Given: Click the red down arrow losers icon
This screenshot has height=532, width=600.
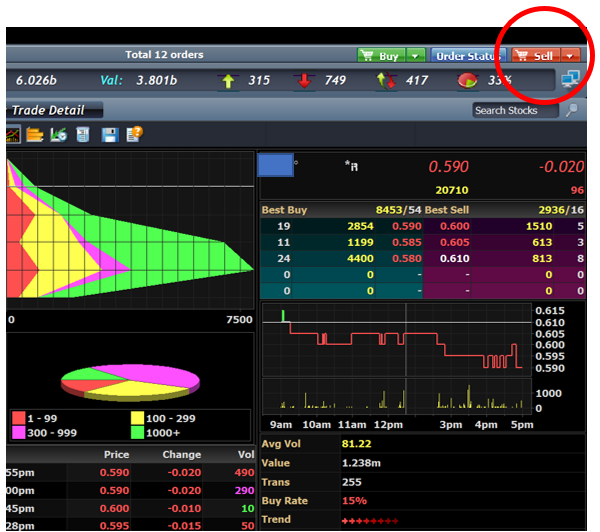Looking at the screenshot, I should tap(305, 81).
